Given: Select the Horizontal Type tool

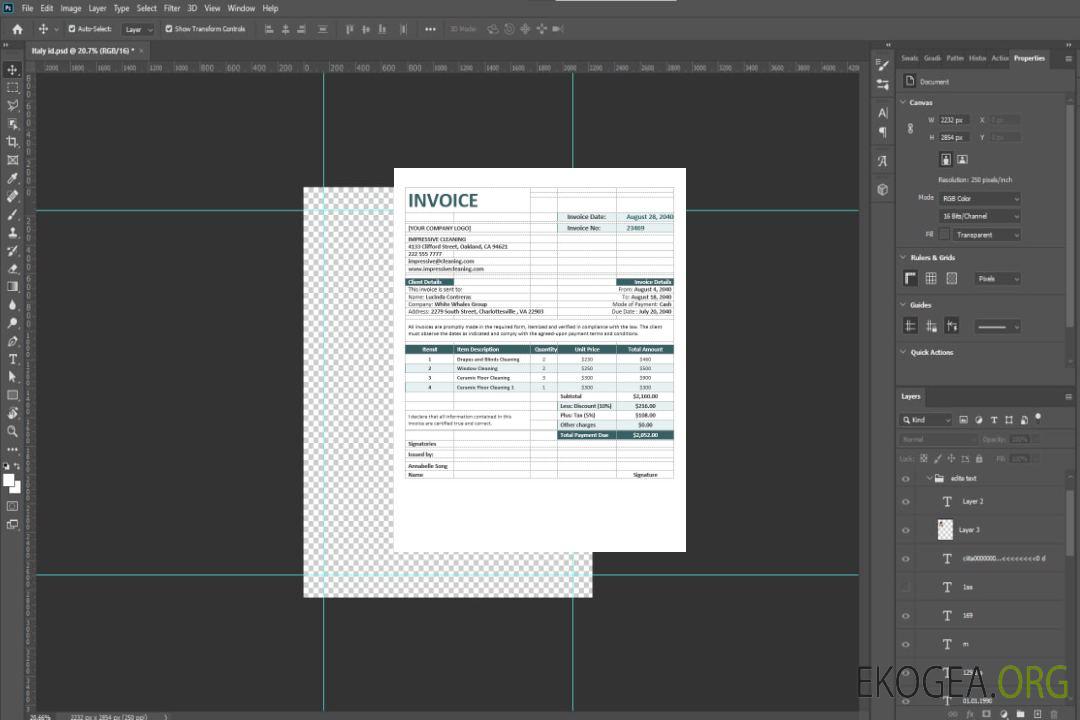Looking at the screenshot, I should (x=12, y=359).
